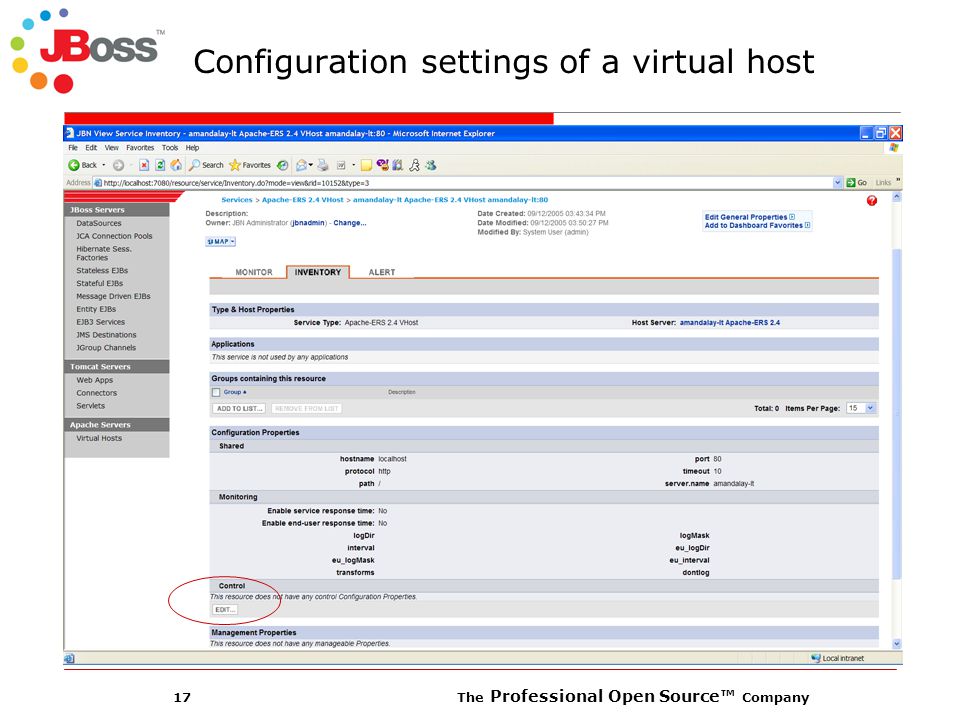
Task: Click the Mail envelope icon
Action: click(x=301, y=165)
